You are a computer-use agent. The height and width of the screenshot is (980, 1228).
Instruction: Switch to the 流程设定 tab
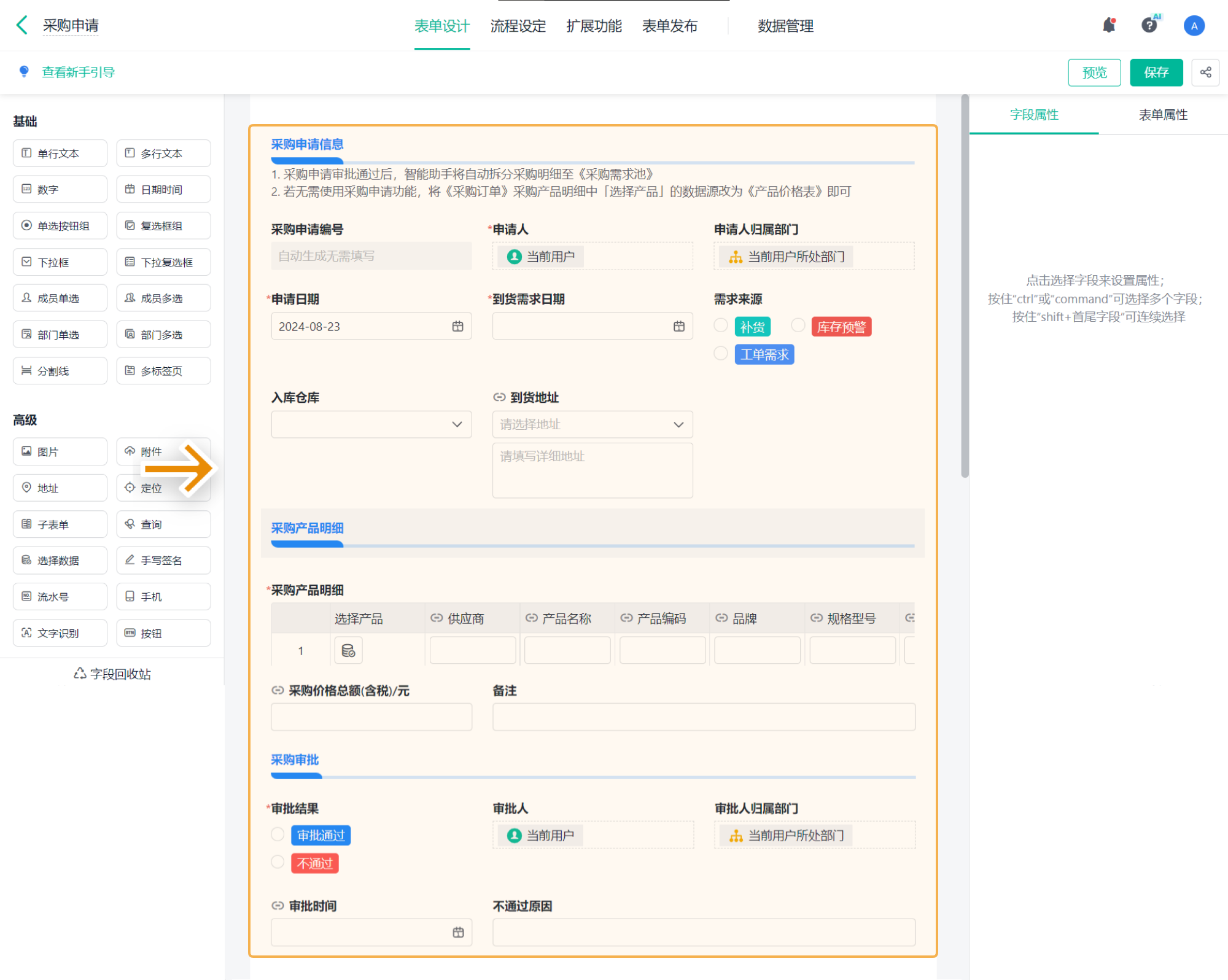tap(518, 26)
